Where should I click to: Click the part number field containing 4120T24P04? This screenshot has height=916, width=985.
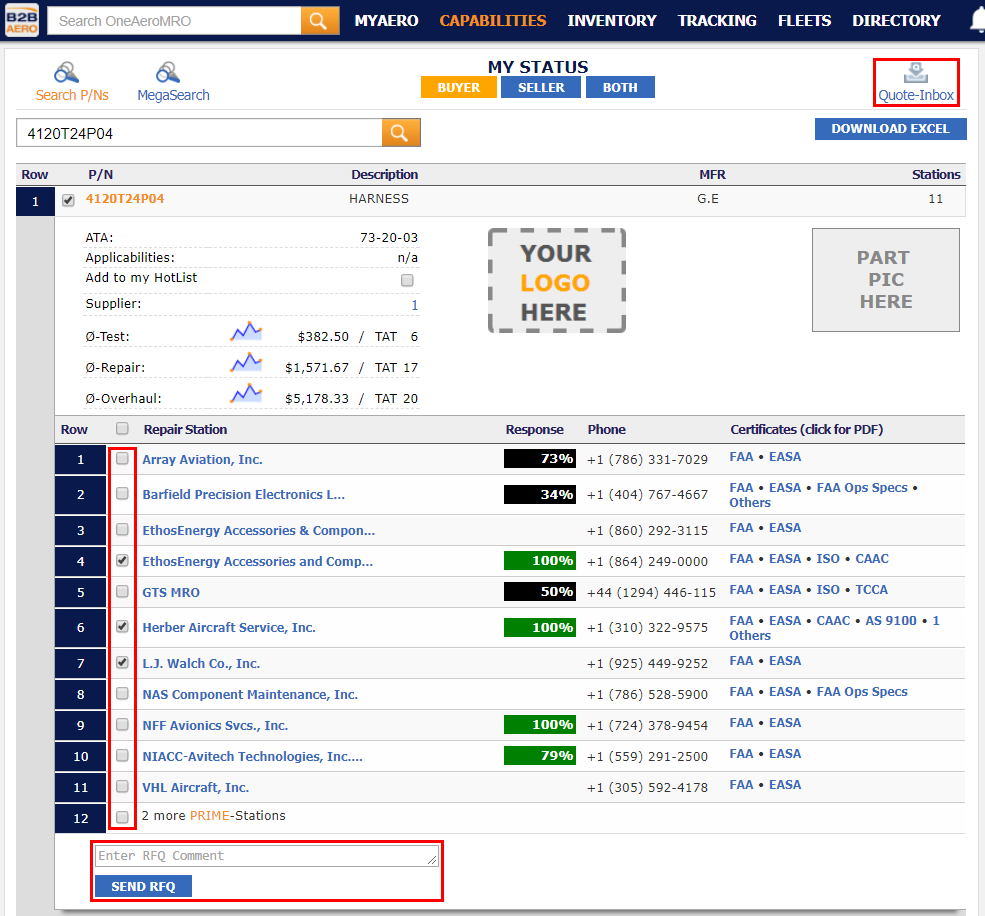pyautogui.click(x=199, y=133)
